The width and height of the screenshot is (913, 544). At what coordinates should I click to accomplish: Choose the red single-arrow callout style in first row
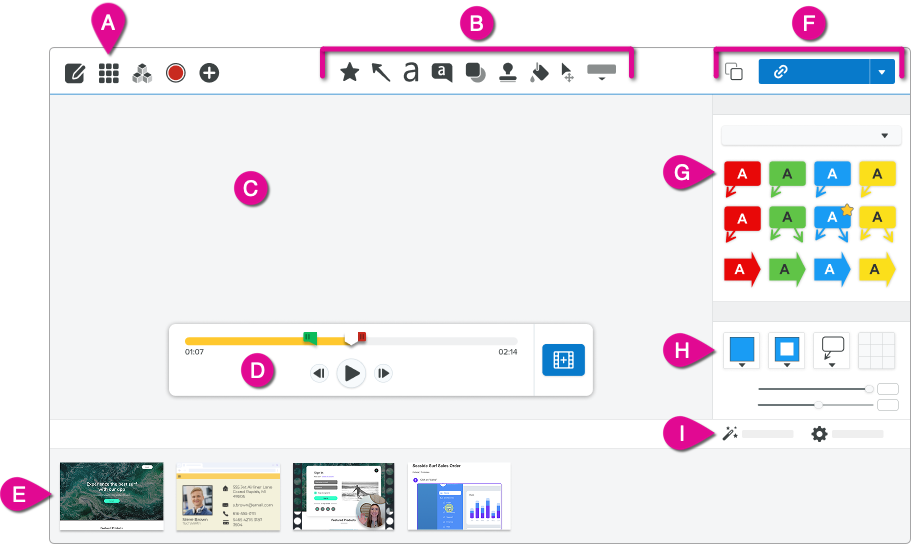click(x=742, y=179)
